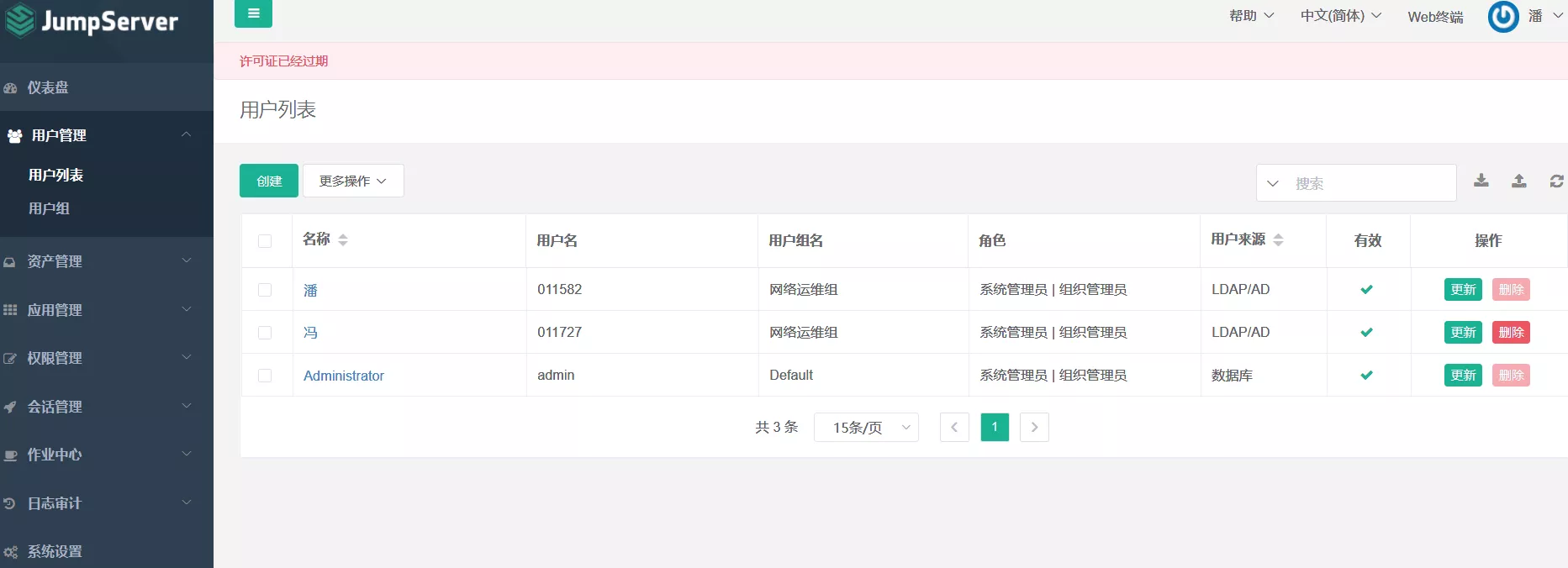Open the 更多操作 dropdown
This screenshot has width=1568, height=568.
tap(353, 181)
